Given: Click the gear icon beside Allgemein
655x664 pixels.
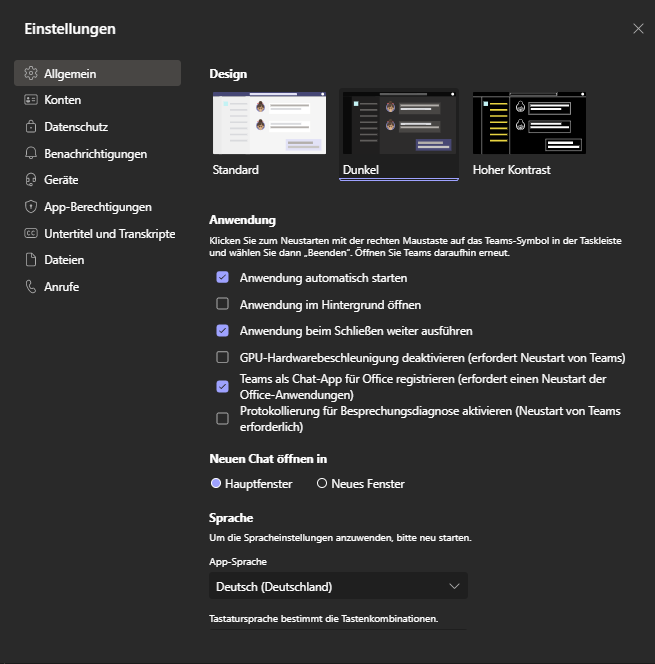Looking at the screenshot, I should pyautogui.click(x=31, y=73).
